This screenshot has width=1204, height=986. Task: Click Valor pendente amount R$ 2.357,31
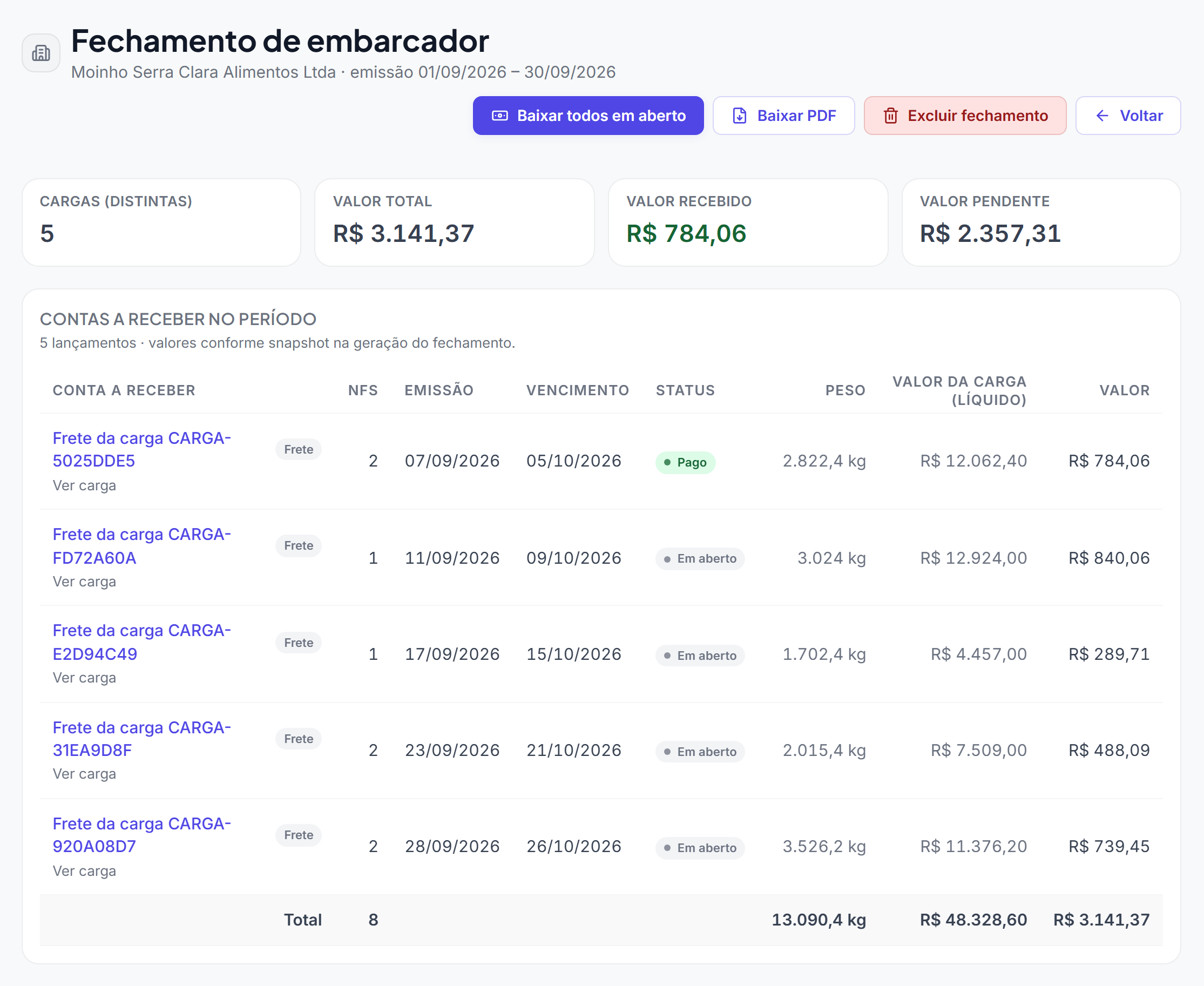990,233
